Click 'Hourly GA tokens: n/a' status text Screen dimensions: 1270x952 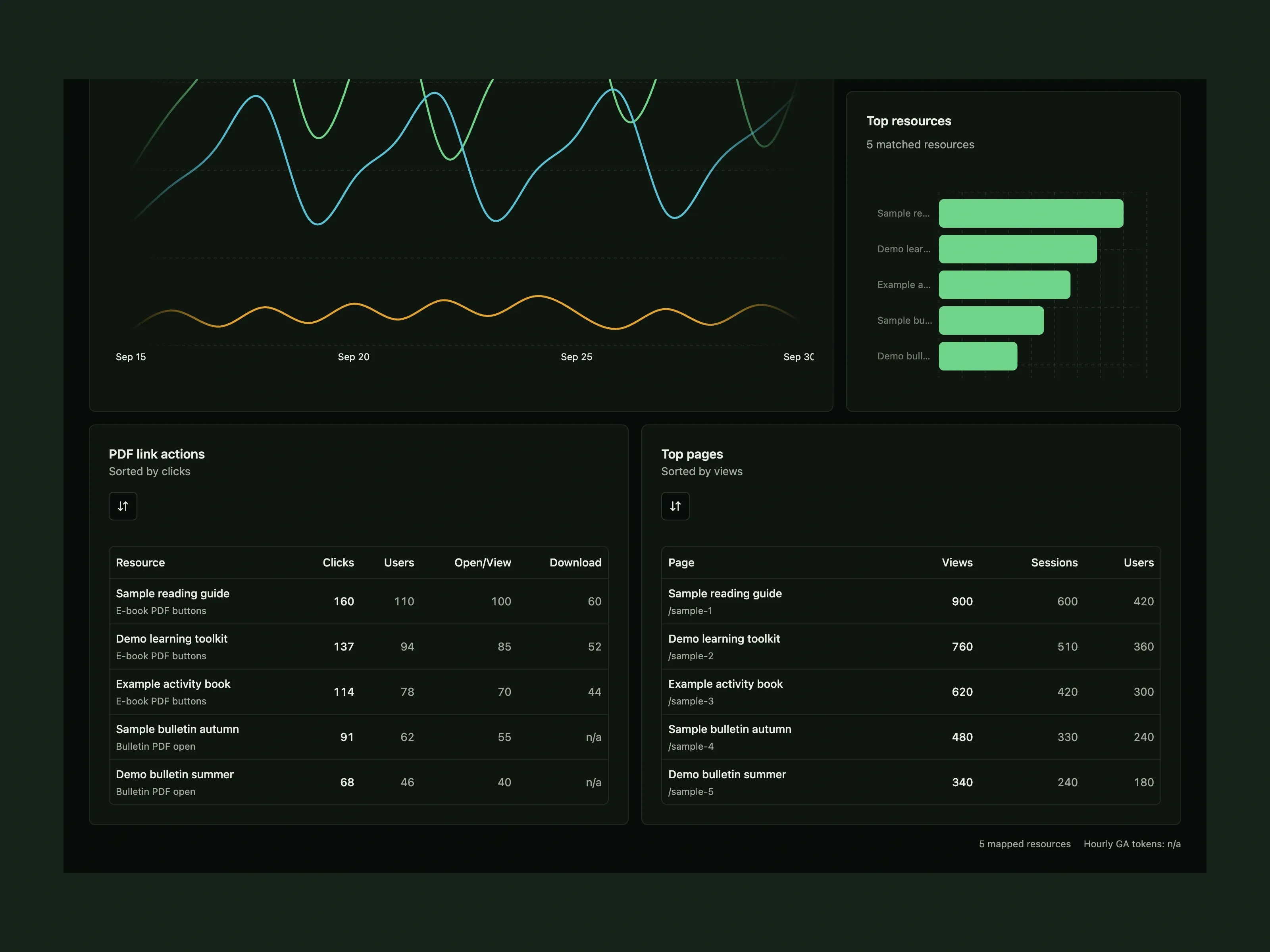(x=1132, y=844)
